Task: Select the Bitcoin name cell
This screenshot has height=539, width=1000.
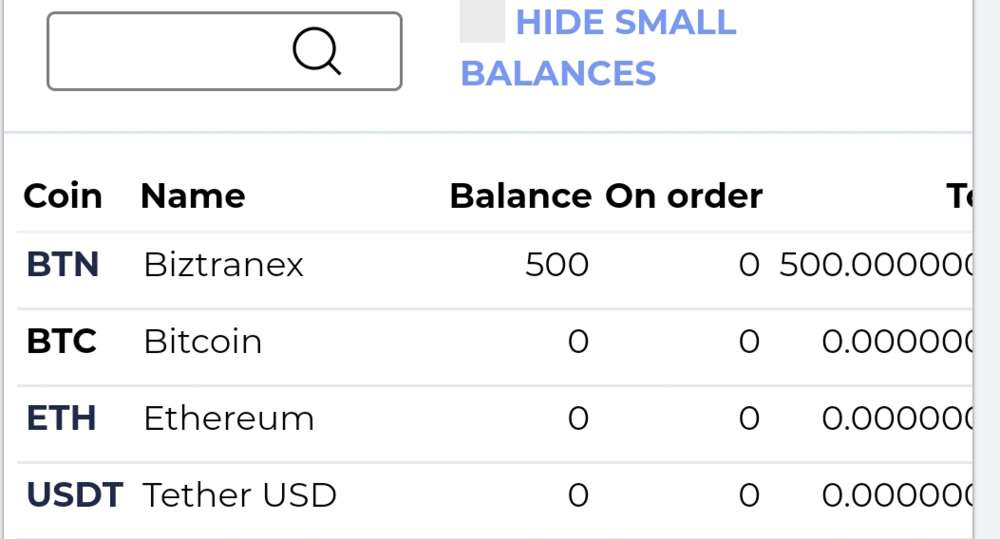Action: click(x=203, y=342)
